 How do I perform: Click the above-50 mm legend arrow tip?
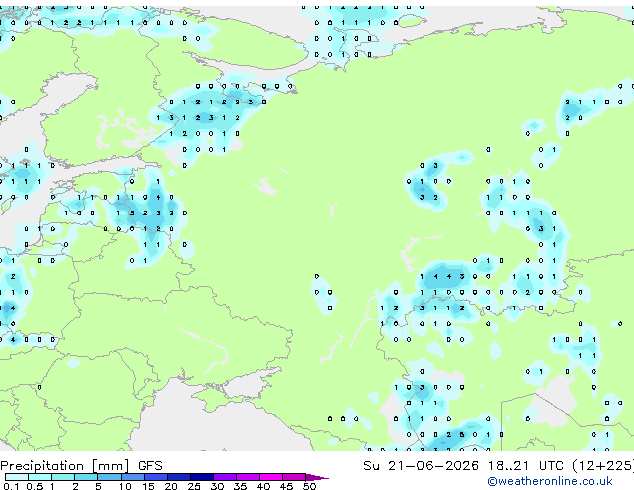tap(317, 478)
